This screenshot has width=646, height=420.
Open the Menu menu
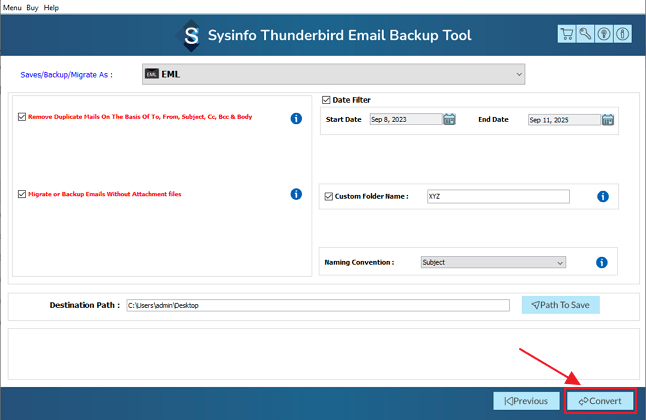coord(12,7)
